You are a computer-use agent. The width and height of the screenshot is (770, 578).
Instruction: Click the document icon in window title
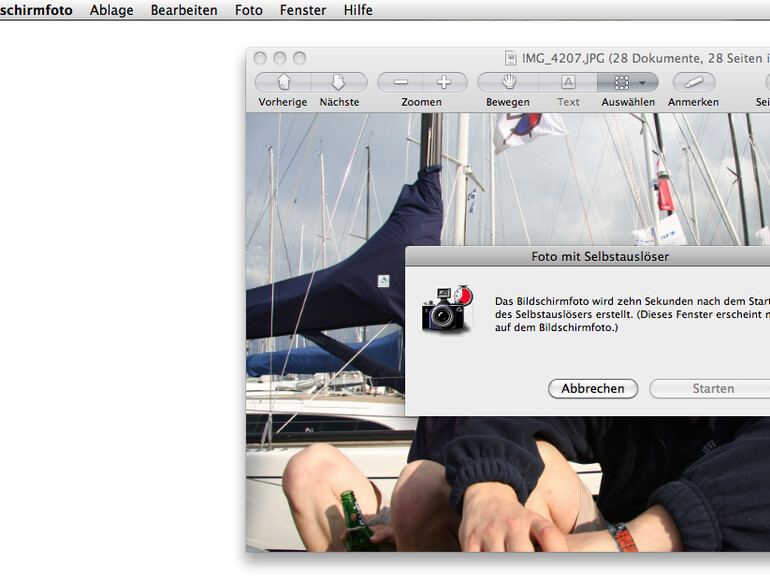tap(511, 58)
